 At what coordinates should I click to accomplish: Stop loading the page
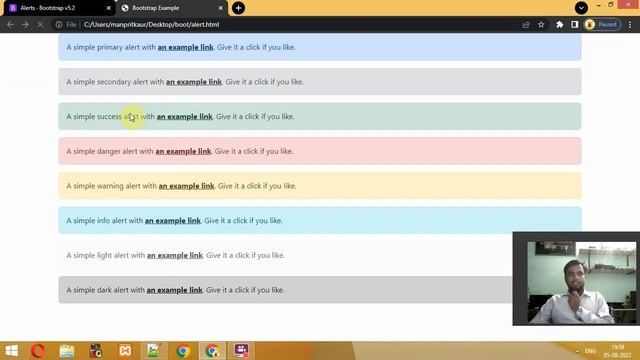click(40, 24)
